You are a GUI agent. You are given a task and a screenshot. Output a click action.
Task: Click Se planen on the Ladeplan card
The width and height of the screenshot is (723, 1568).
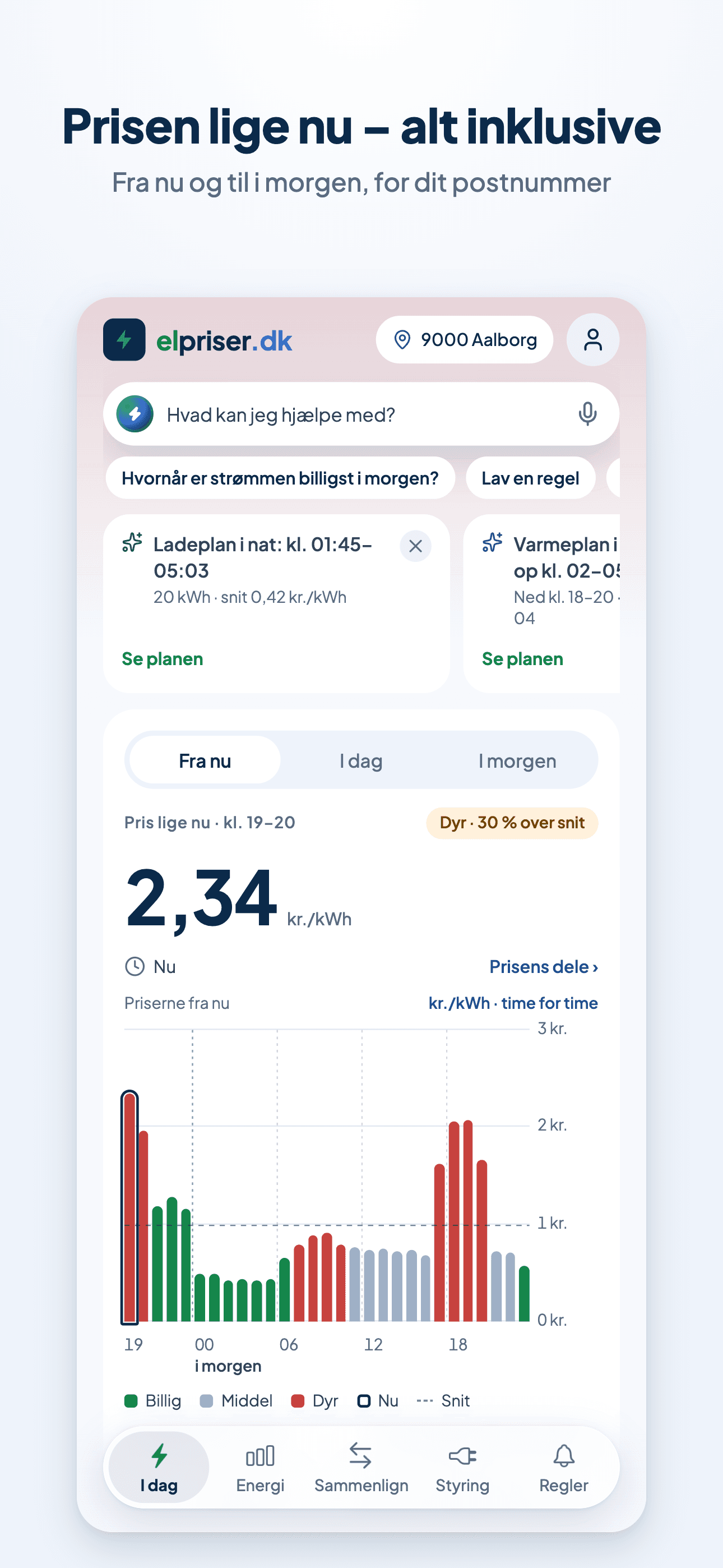coord(163,659)
